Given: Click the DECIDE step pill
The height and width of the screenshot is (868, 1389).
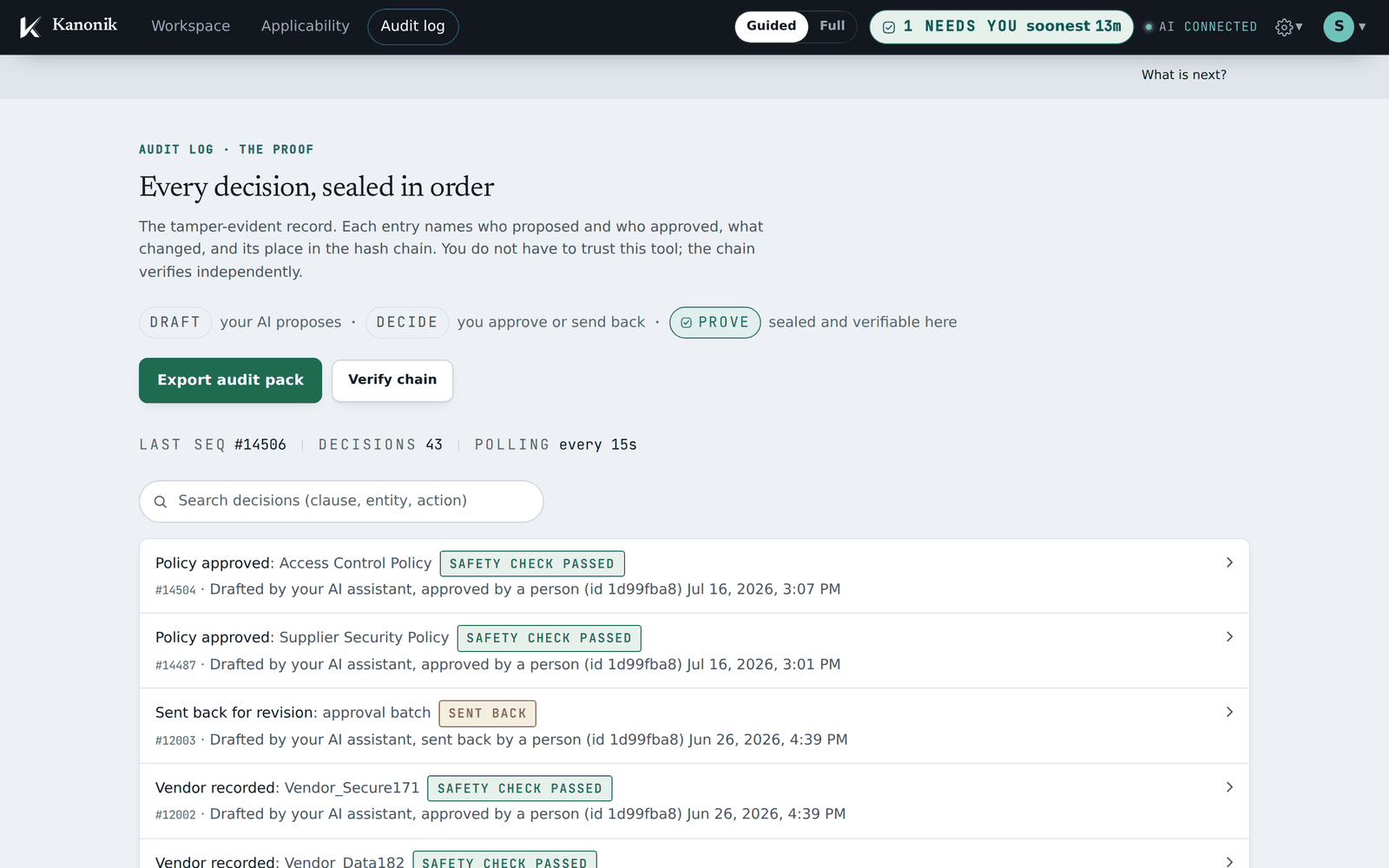Looking at the screenshot, I should [x=407, y=322].
